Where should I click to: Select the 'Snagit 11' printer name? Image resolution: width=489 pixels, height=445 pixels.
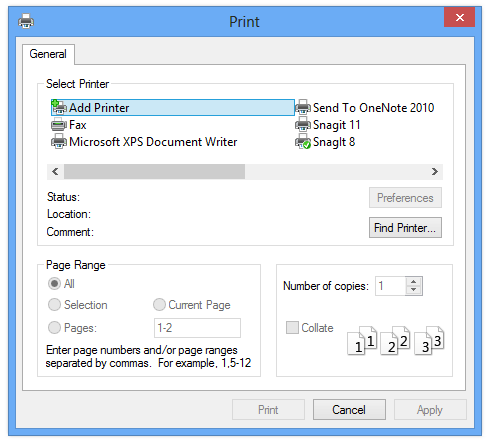coord(337,125)
